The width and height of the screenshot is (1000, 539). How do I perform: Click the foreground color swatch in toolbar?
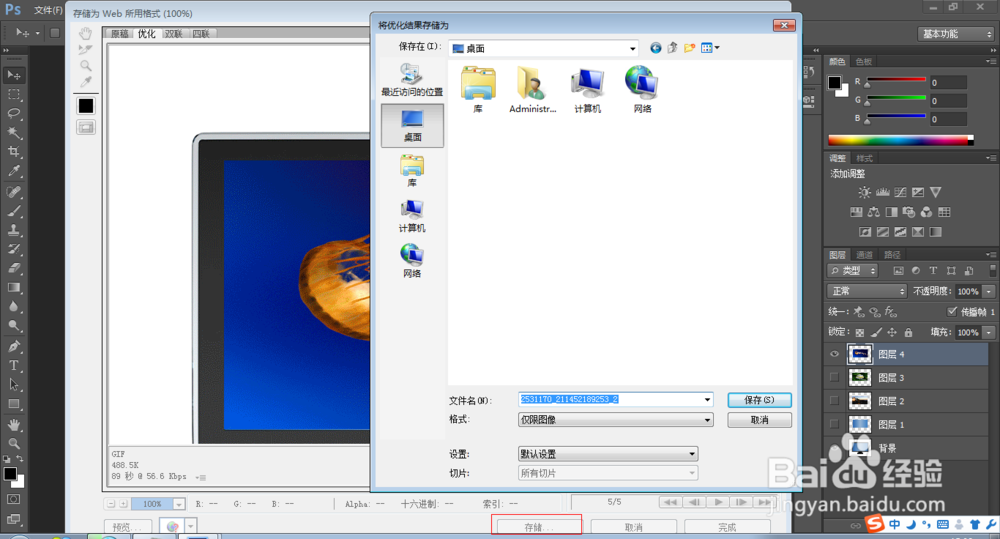(x=10, y=474)
